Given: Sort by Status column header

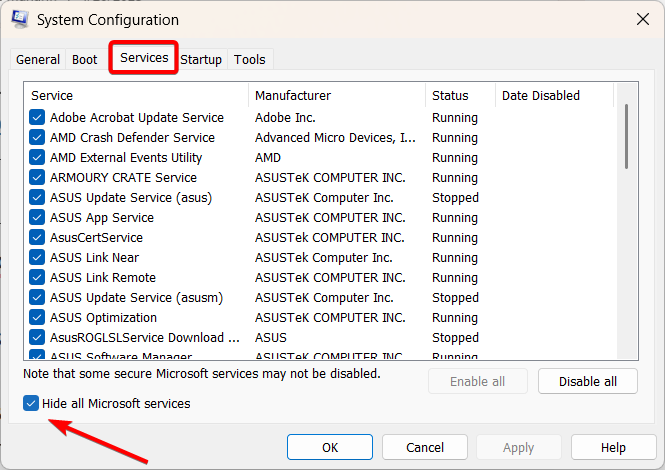Looking at the screenshot, I should point(460,95).
